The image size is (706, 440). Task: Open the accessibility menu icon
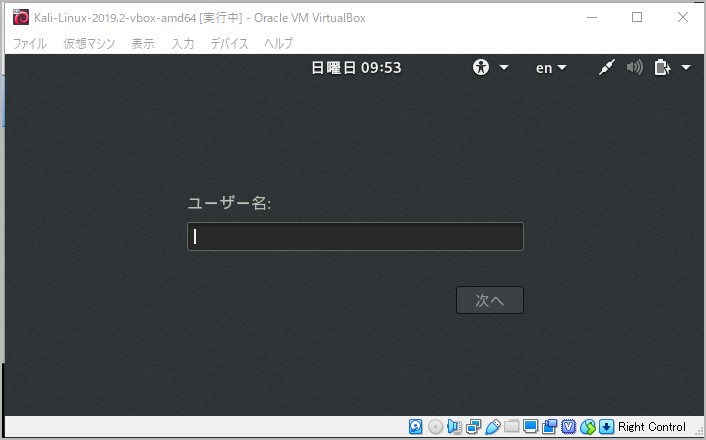tap(480, 68)
